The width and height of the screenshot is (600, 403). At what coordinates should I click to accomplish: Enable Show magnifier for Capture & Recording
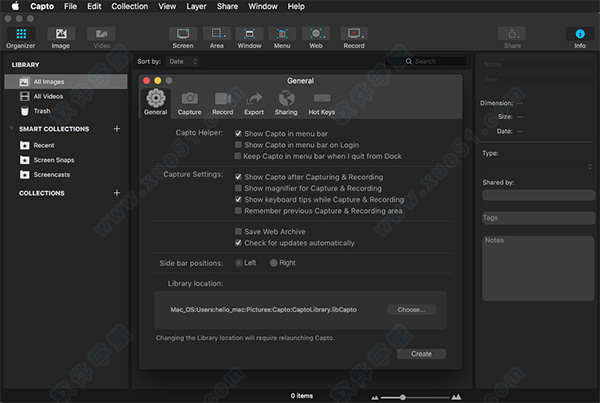click(238, 188)
